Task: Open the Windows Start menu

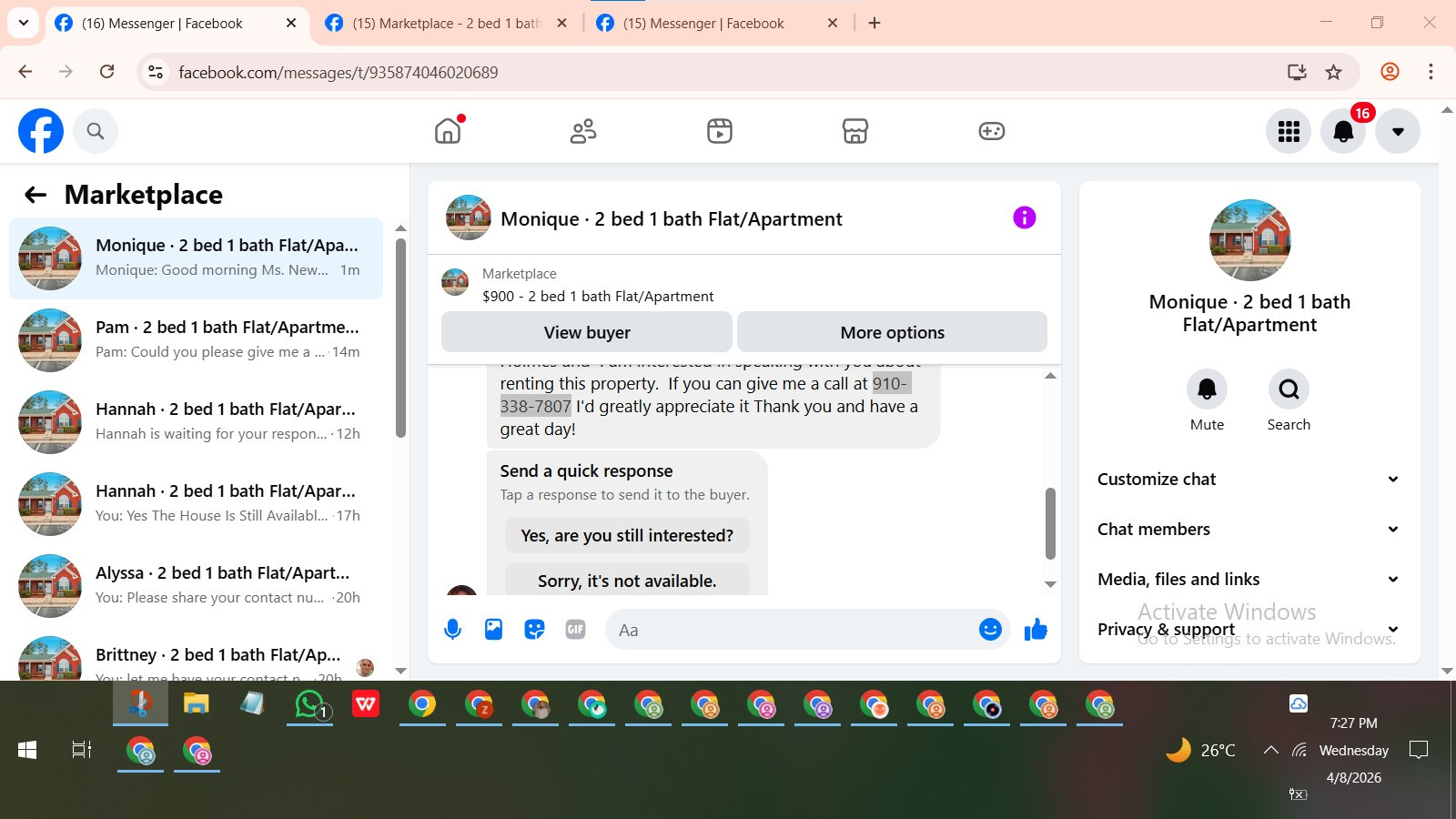Action: (x=27, y=750)
